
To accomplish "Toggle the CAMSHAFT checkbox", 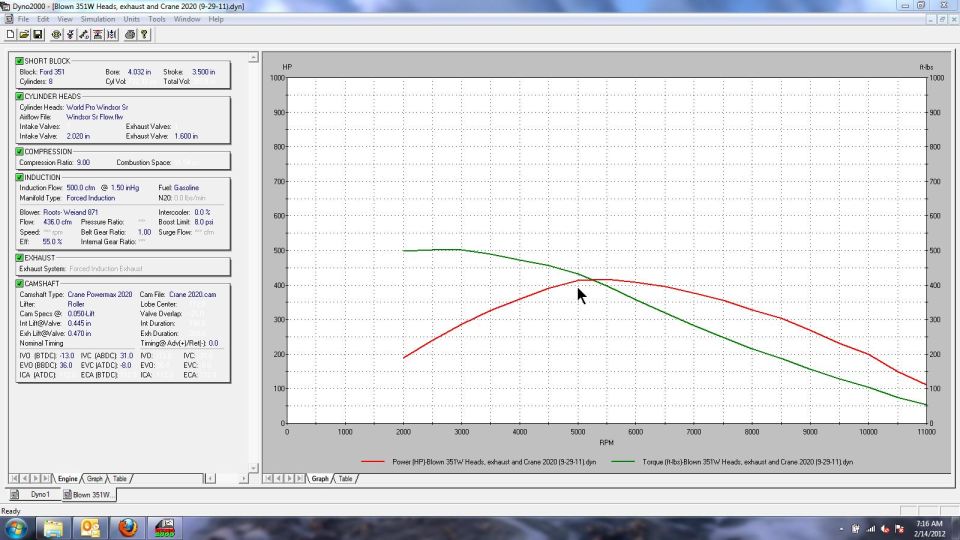I will 20,283.
